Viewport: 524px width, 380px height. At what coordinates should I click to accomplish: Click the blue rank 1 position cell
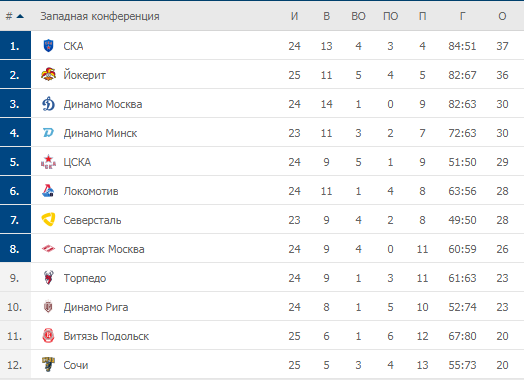coord(15,45)
